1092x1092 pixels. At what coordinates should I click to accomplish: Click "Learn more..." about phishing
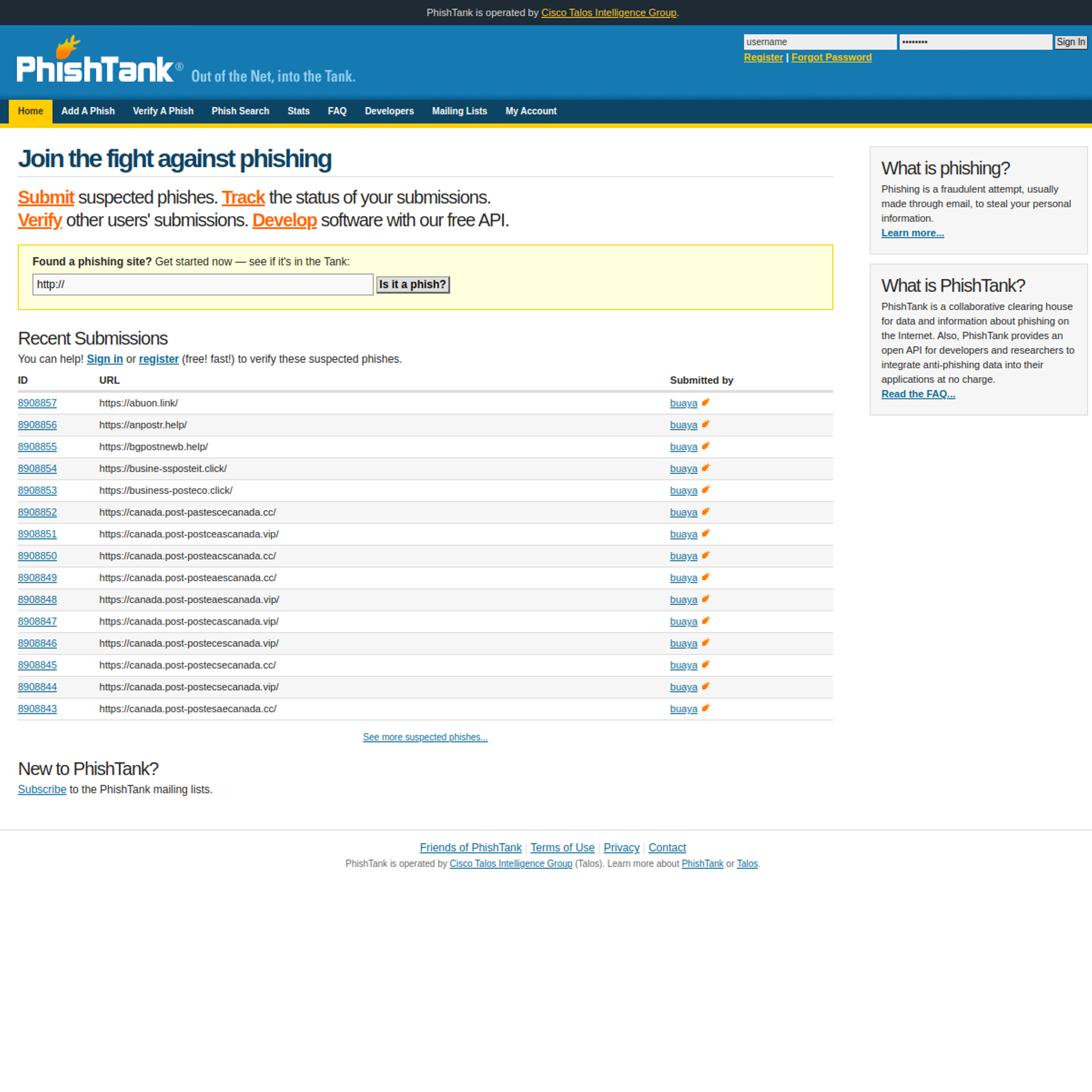pos(912,233)
